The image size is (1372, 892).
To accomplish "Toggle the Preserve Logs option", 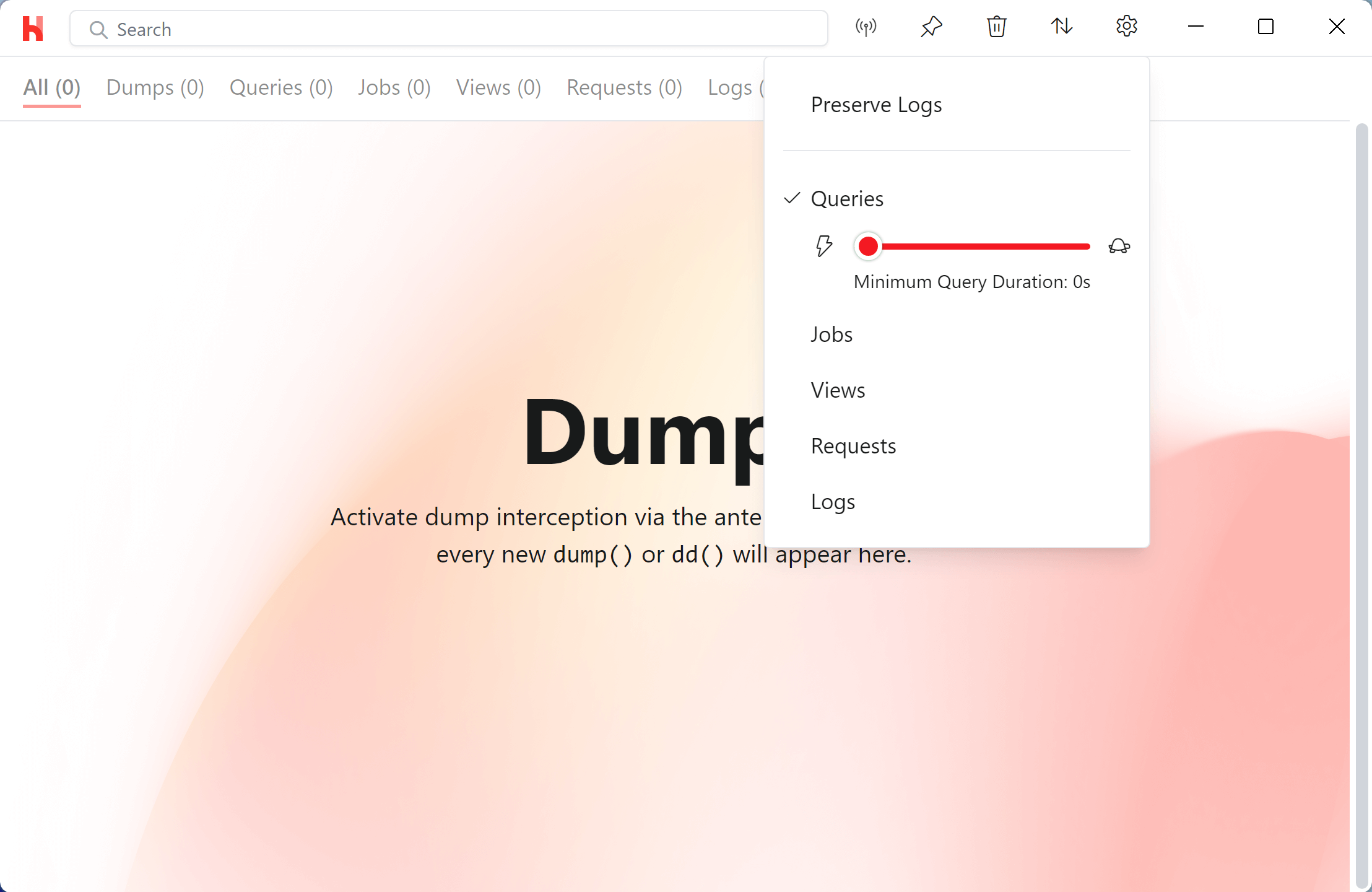I will click(x=875, y=105).
